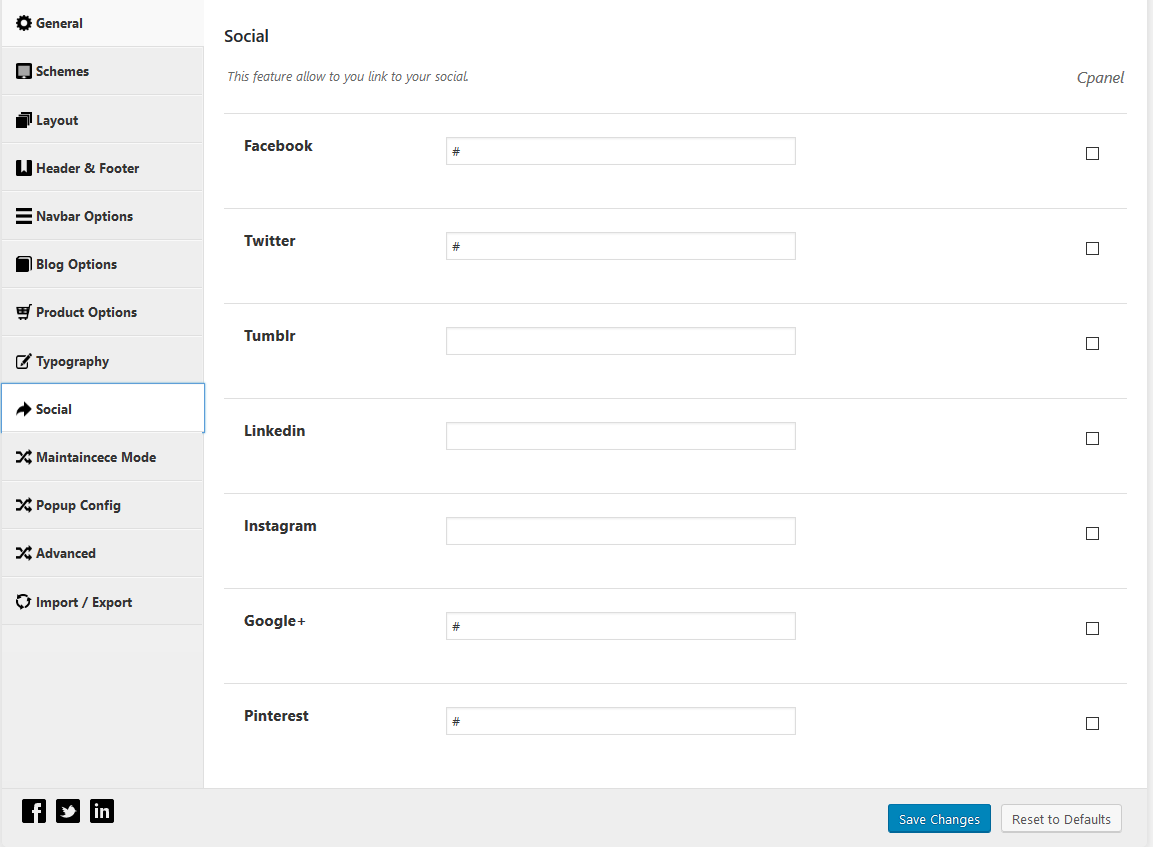Click the Header & Footer bookmark icon

(x=24, y=168)
